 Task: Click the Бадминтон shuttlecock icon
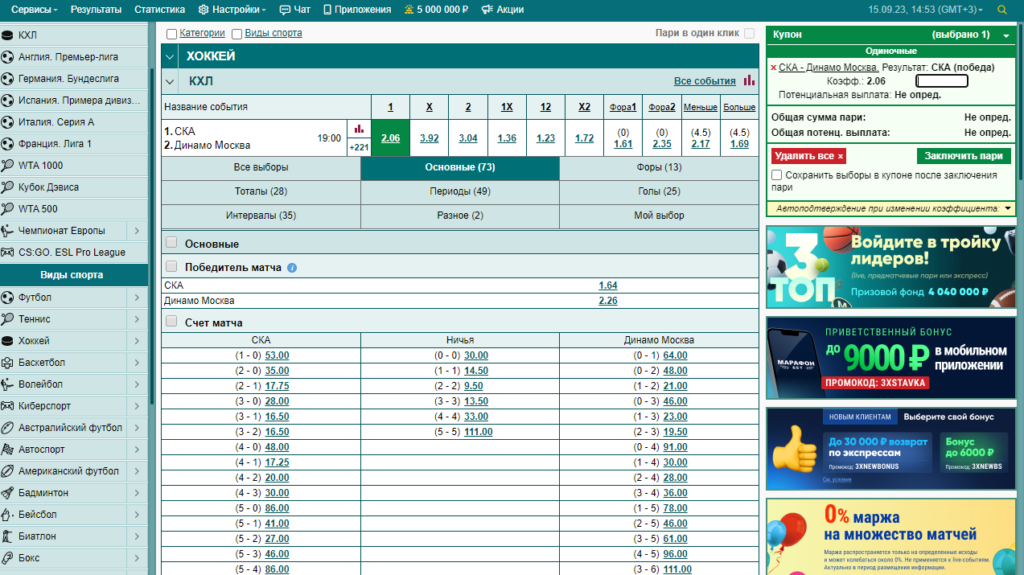8,493
